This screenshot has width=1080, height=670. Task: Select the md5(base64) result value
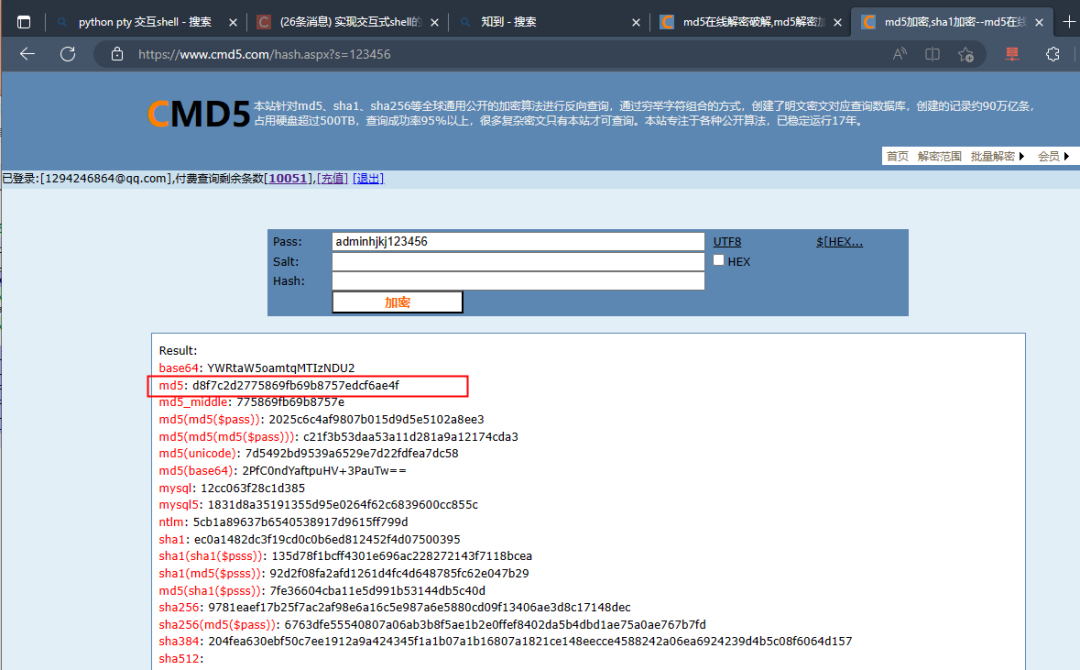pyautogui.click(x=324, y=470)
